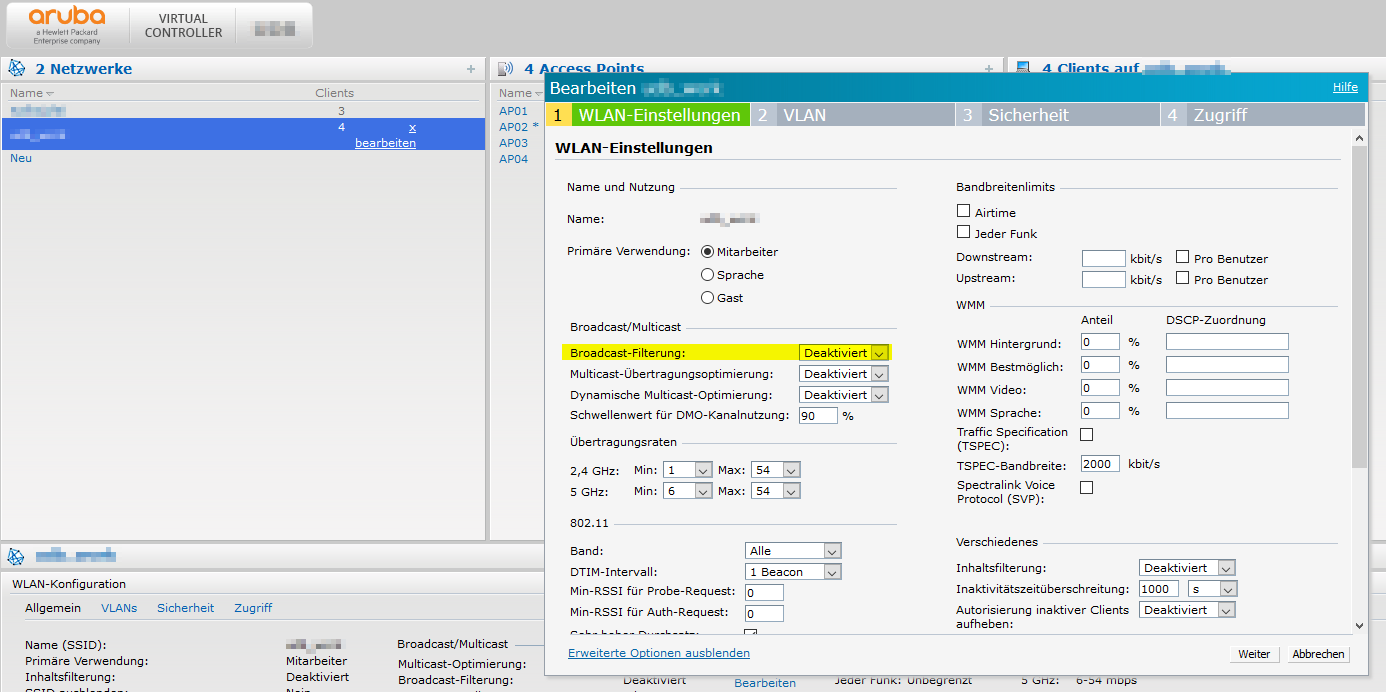The image size is (1386, 692).
Task: Choose the Gast radio option
Action: pyautogui.click(x=708, y=298)
